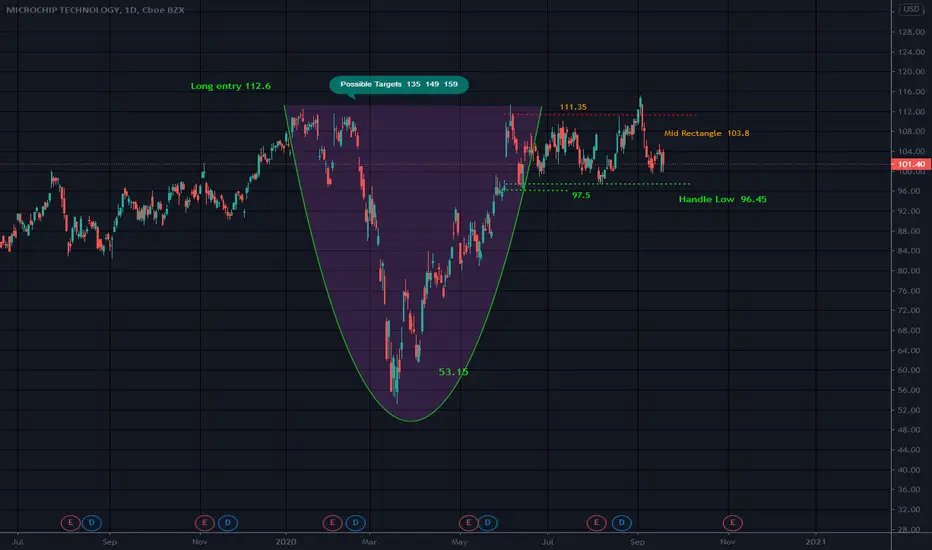Open the USD currency selector
The width and height of the screenshot is (932, 550).
click(x=911, y=9)
